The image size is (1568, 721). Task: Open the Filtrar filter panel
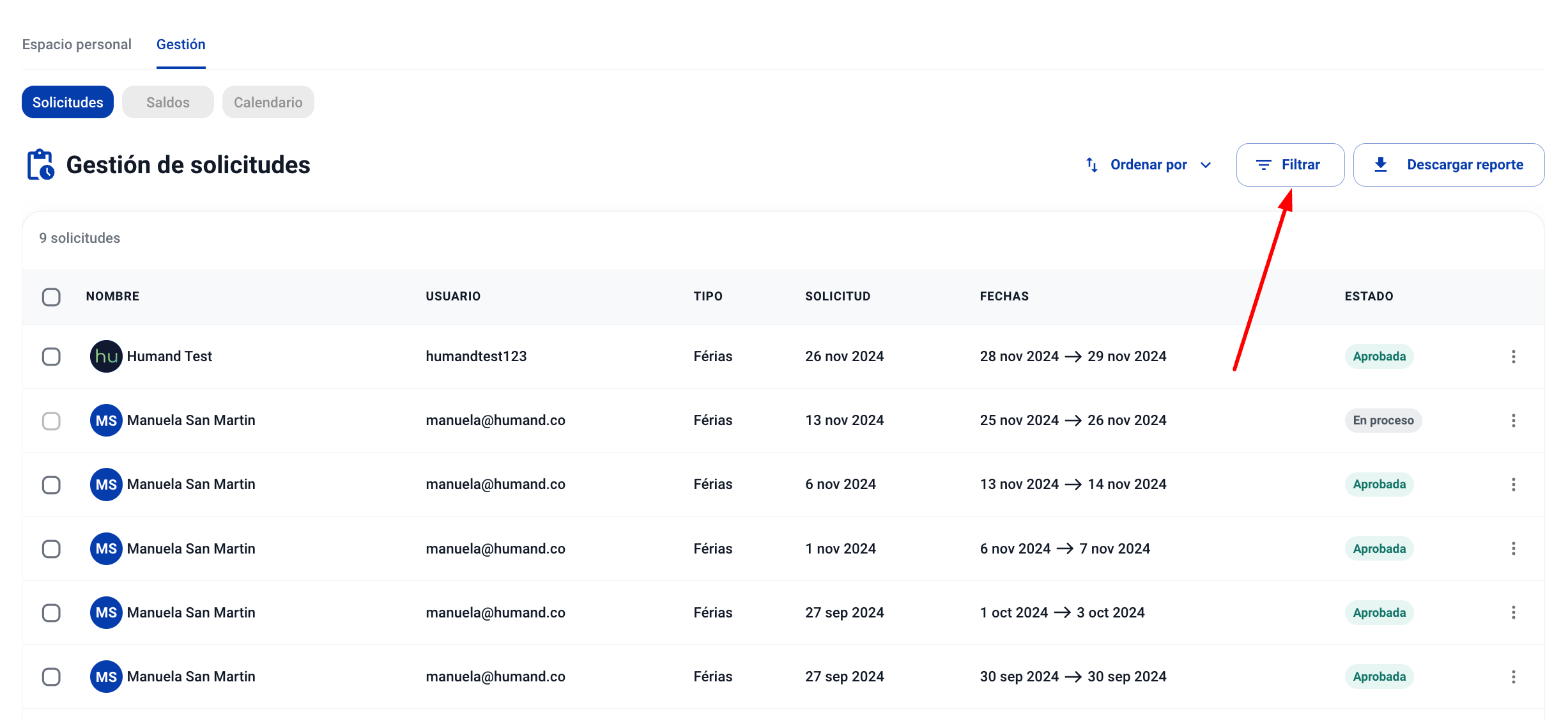[x=1290, y=165]
